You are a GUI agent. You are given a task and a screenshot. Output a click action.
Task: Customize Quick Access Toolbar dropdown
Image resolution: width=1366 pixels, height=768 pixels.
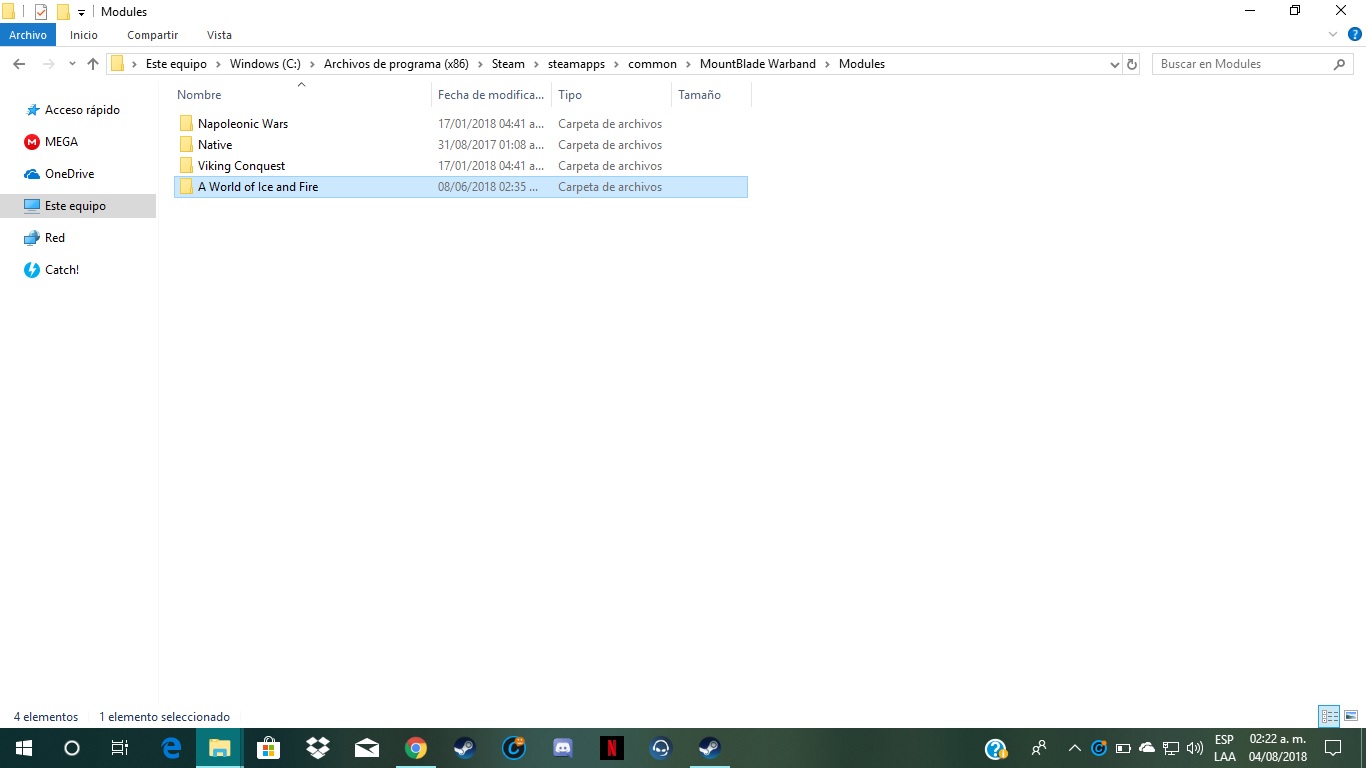point(82,12)
